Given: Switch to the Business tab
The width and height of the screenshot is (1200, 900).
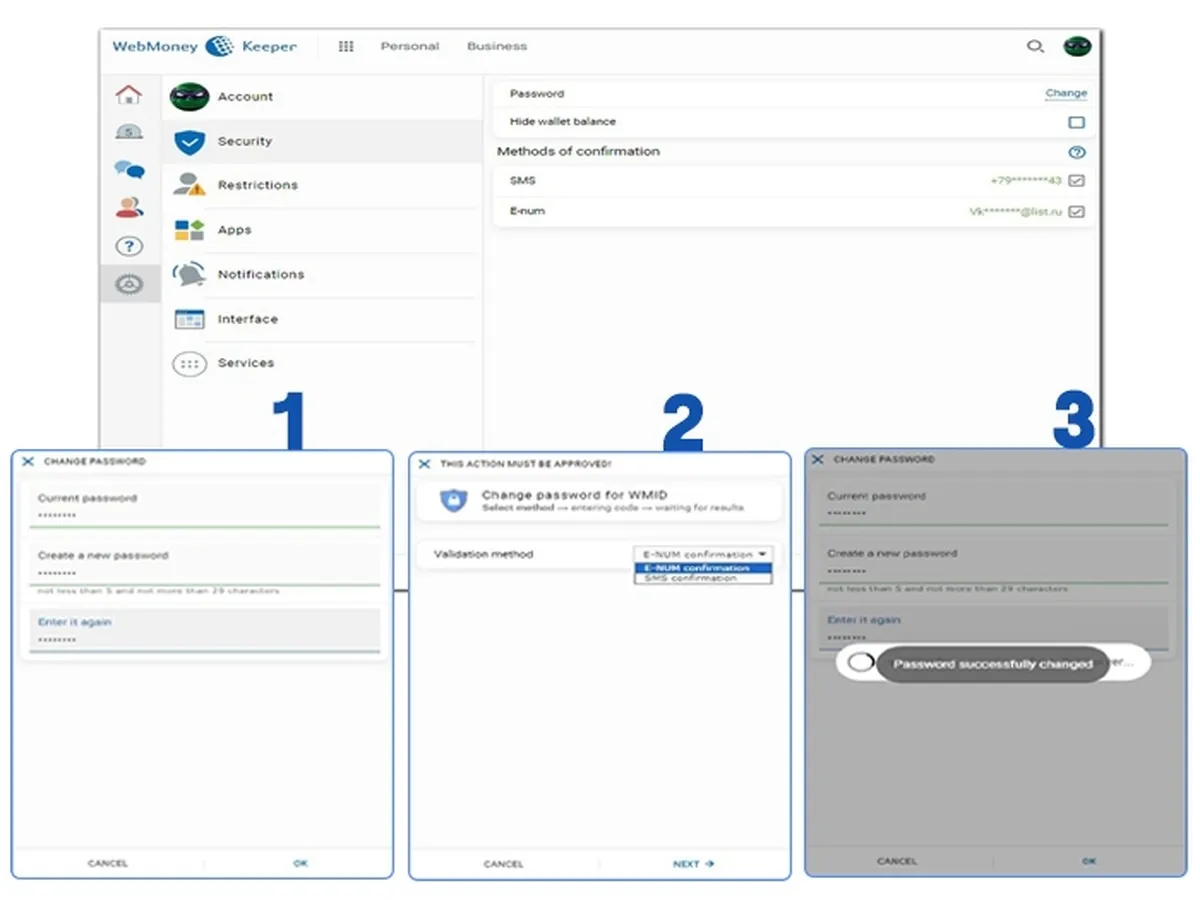Looking at the screenshot, I should coord(496,46).
